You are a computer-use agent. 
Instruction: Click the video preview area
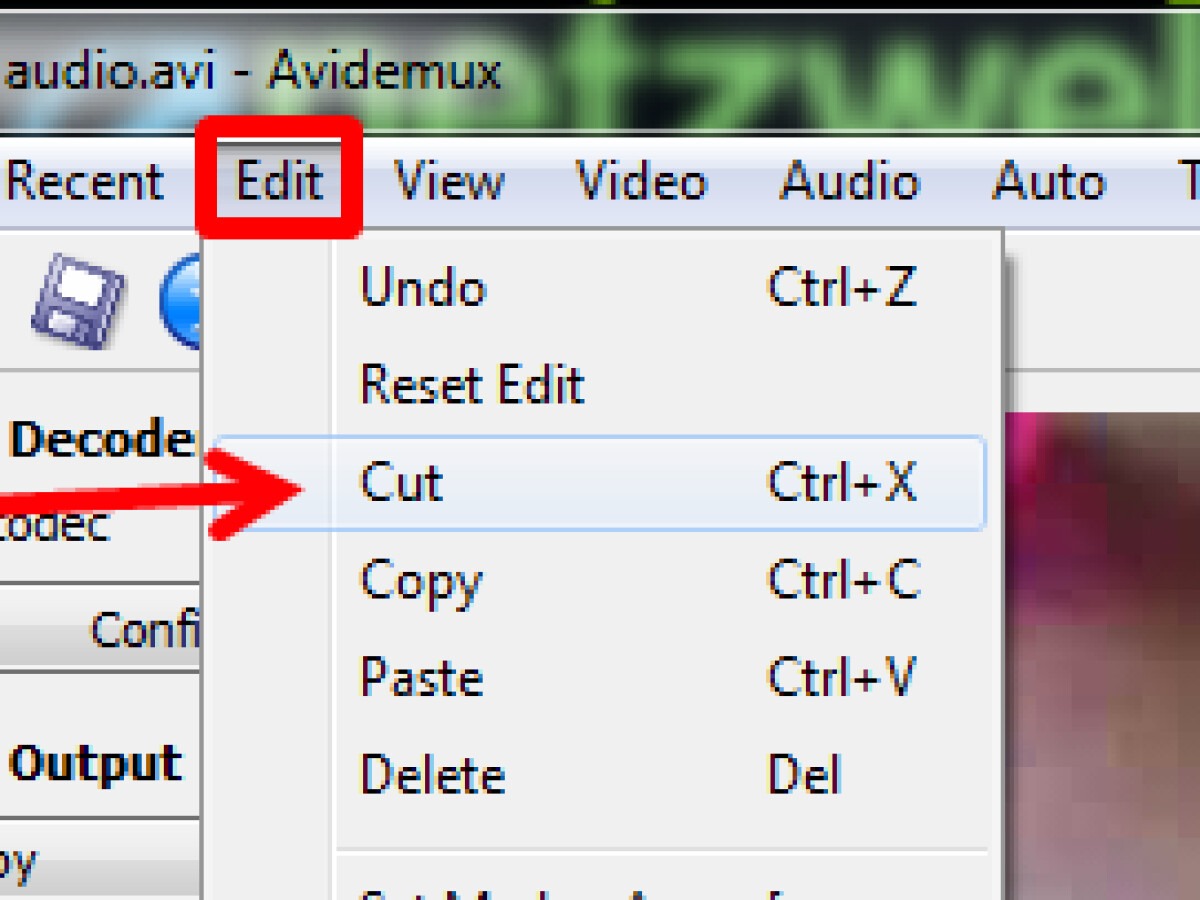(x=1100, y=650)
